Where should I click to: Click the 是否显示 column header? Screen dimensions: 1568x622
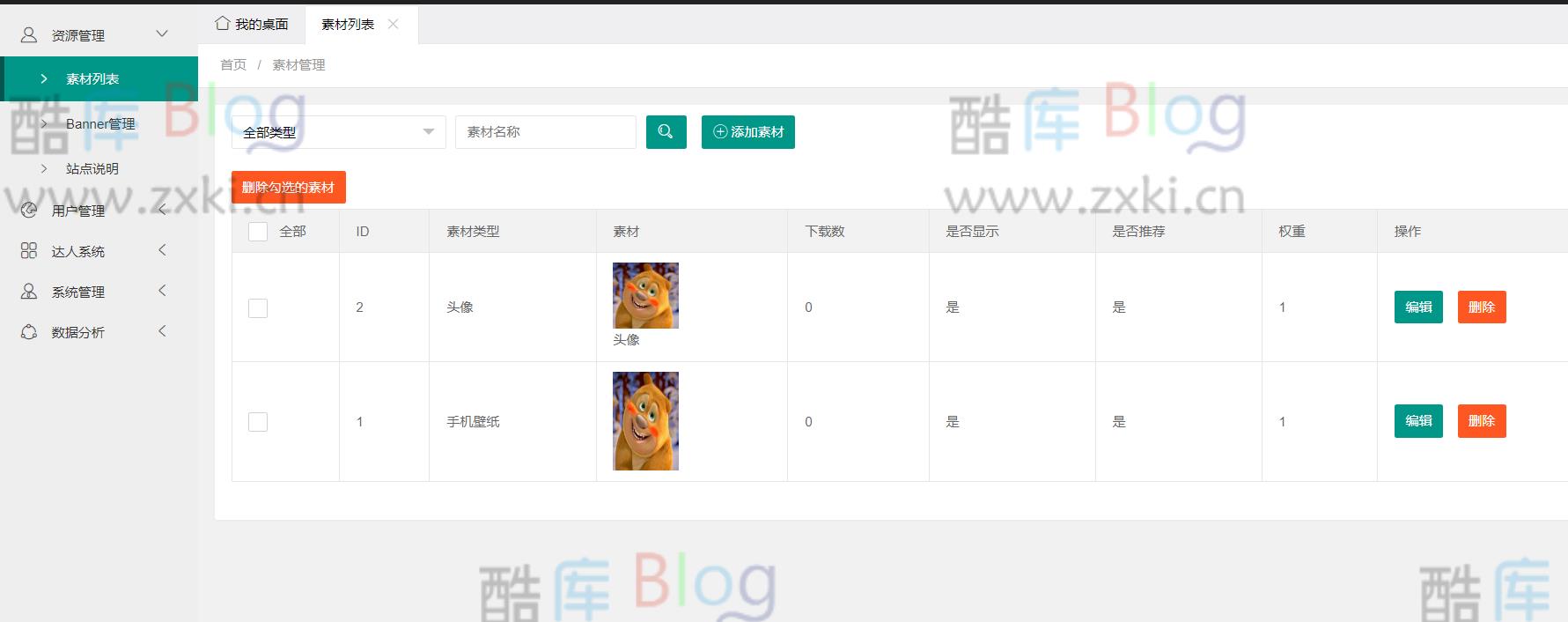pos(972,232)
